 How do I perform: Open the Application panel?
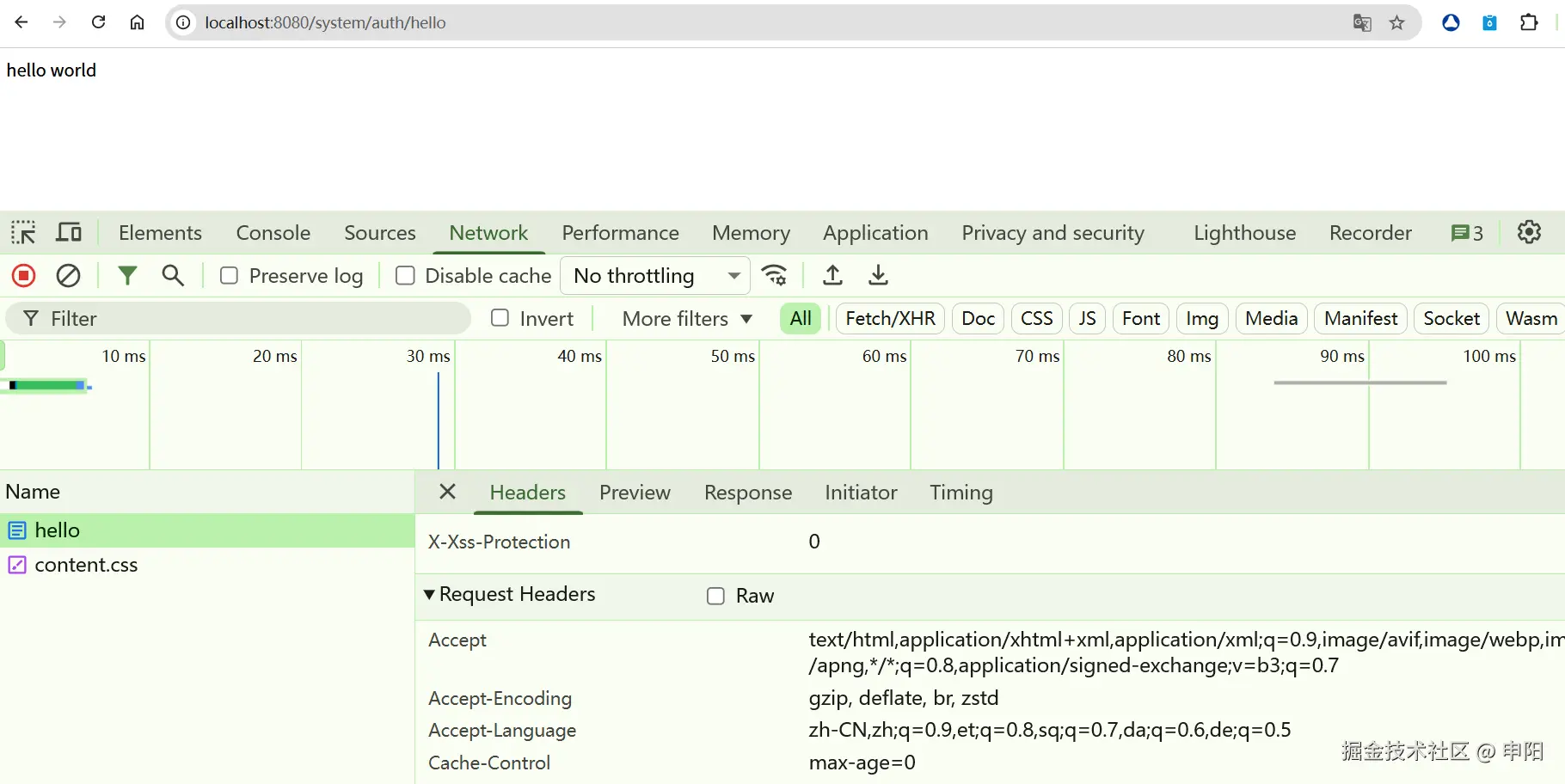pos(875,233)
